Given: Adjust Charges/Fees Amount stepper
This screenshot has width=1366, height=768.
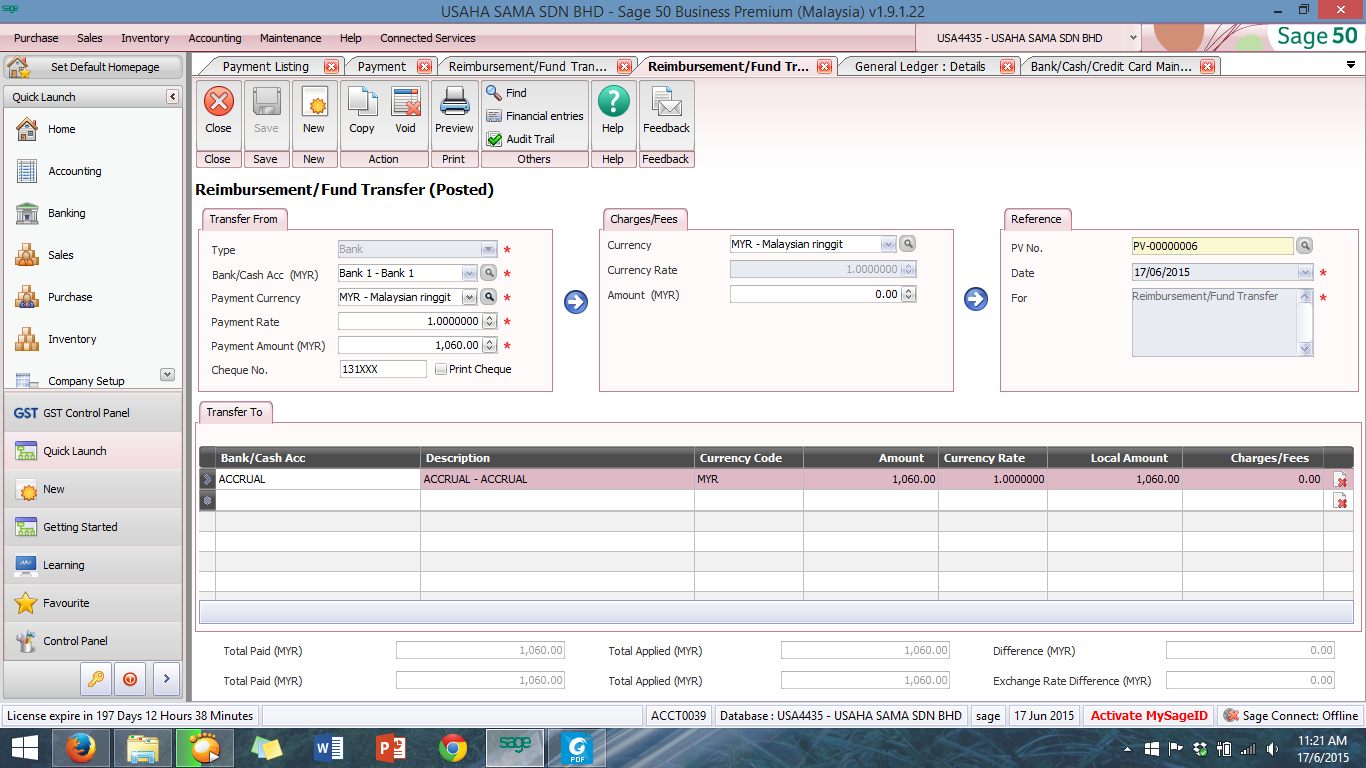Looking at the screenshot, I should point(908,295).
